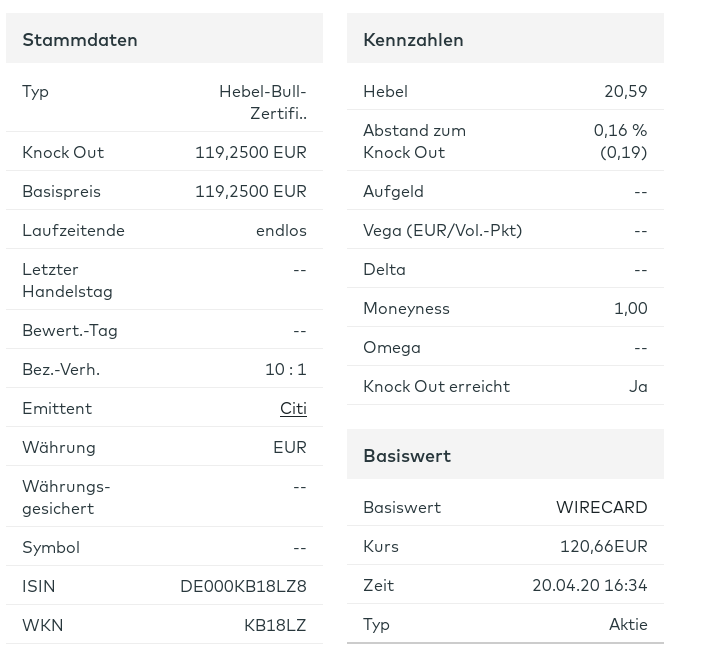The height and width of the screenshot is (650, 716).
Task: Open the Citi issuer link
Action: tap(293, 408)
